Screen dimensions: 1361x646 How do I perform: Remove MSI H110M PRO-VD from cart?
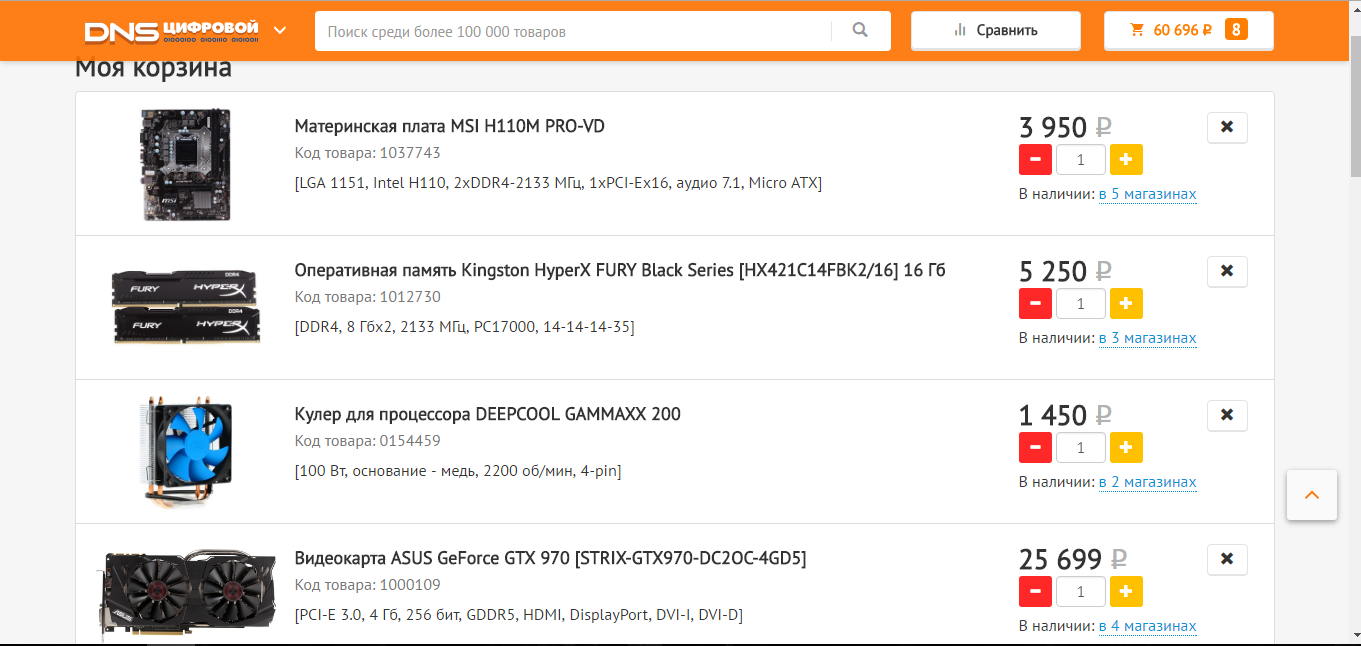click(x=1227, y=127)
